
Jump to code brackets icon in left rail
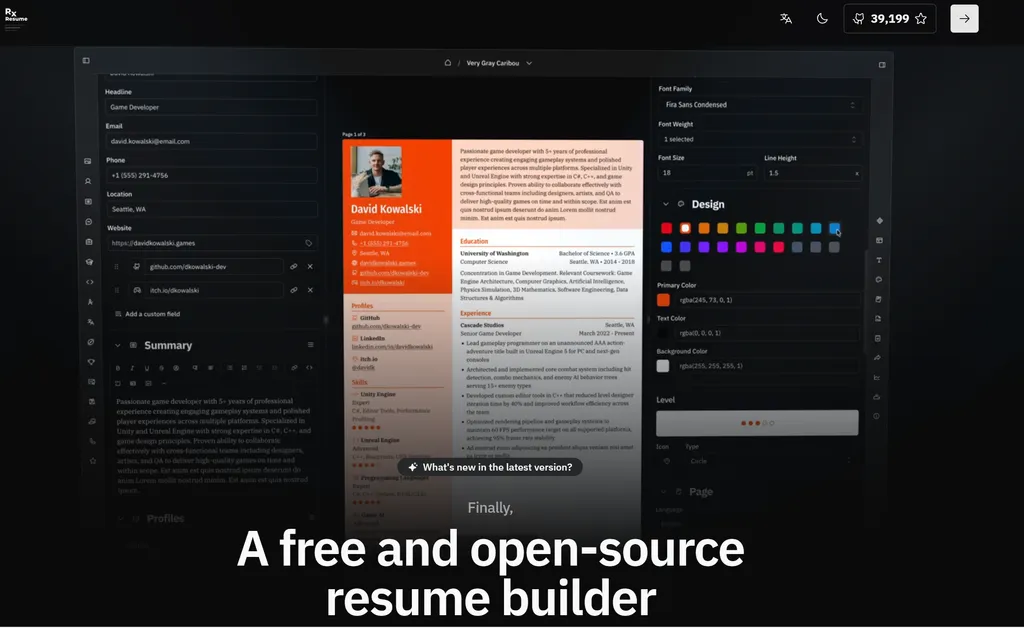(89, 282)
